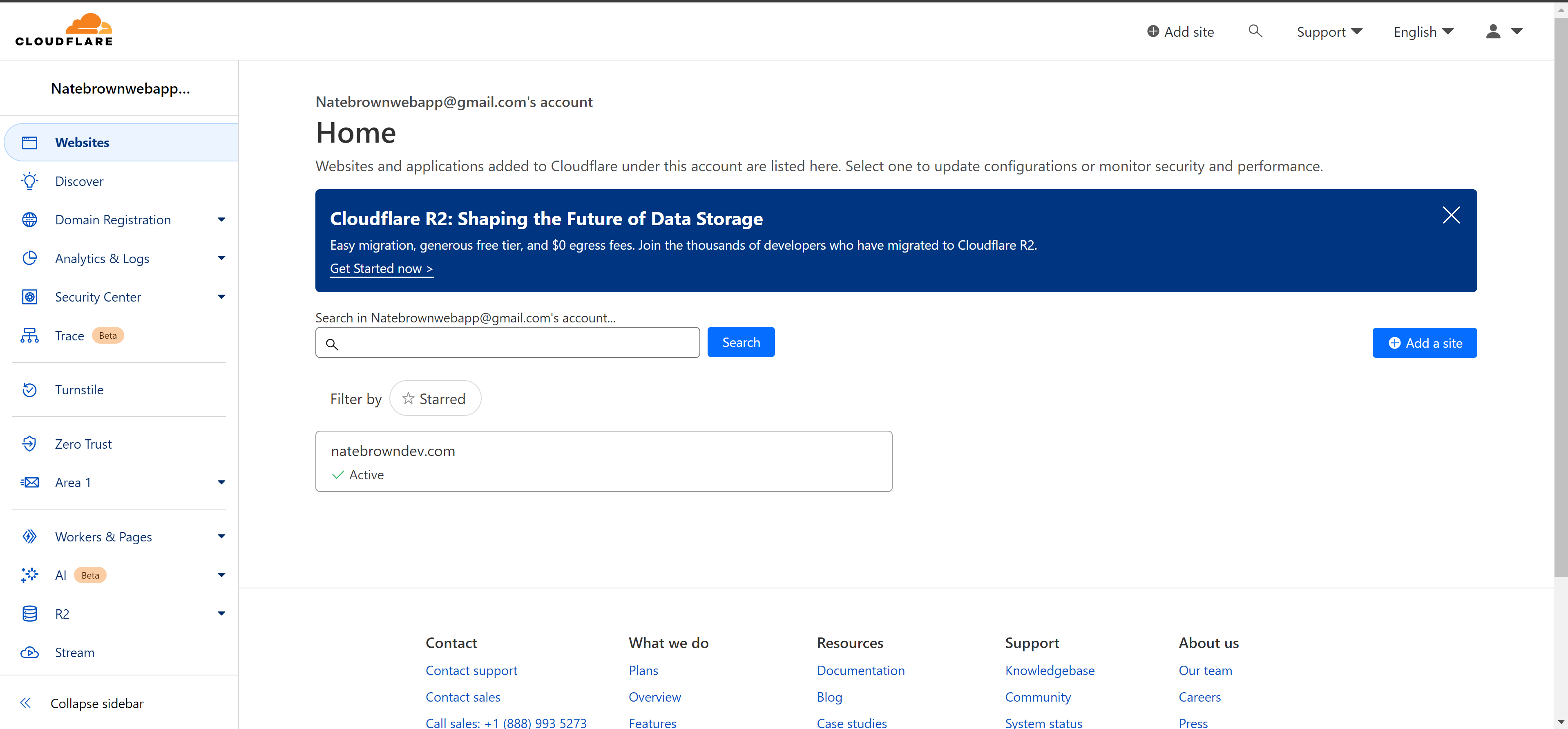Click the Workers & Pages sidebar icon

(x=30, y=536)
